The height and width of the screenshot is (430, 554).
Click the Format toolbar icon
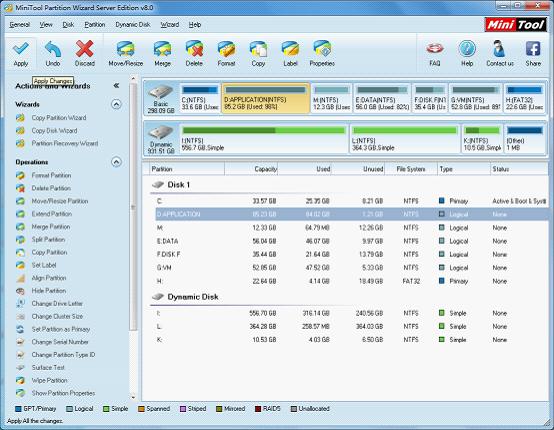pos(226,53)
